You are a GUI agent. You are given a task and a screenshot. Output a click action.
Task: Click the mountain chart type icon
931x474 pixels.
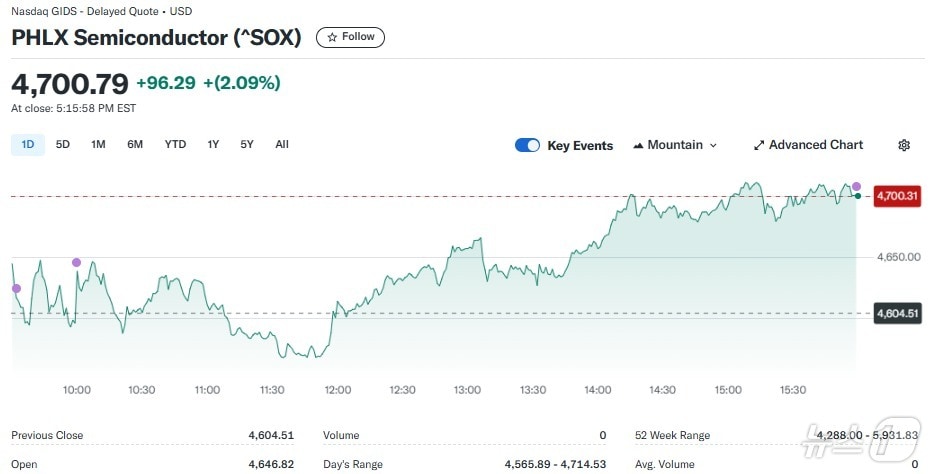click(638, 145)
